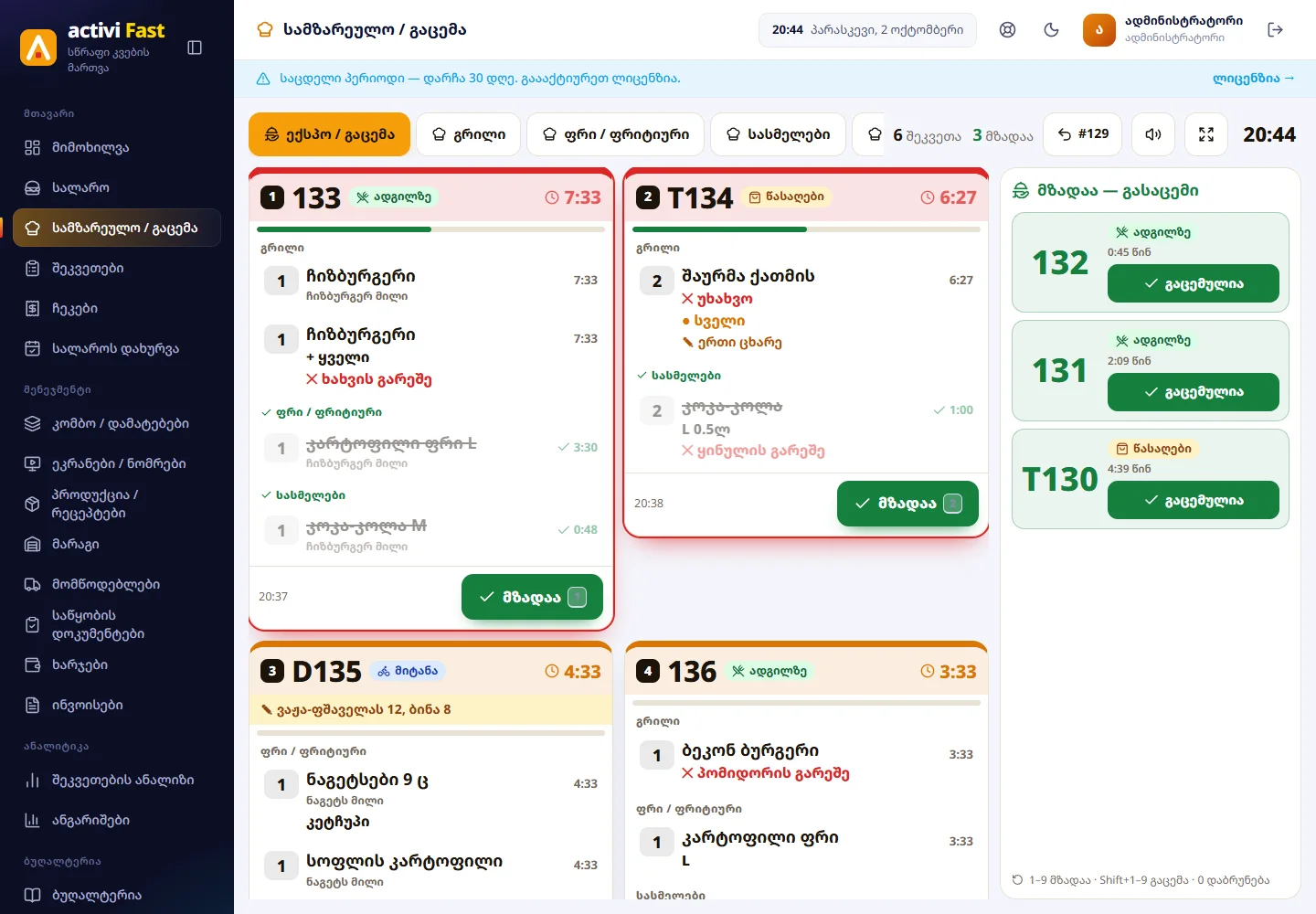Viewport: 1316px width, 914px height.
Task: Open პროდუქცია / რეცეპტები in the sidebar
Action: pyautogui.click(x=117, y=505)
